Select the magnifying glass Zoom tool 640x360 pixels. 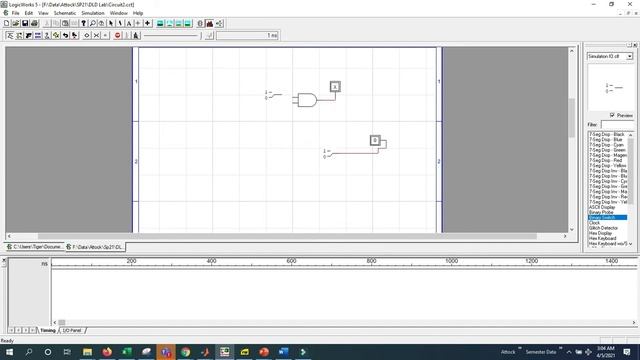tap(93, 24)
